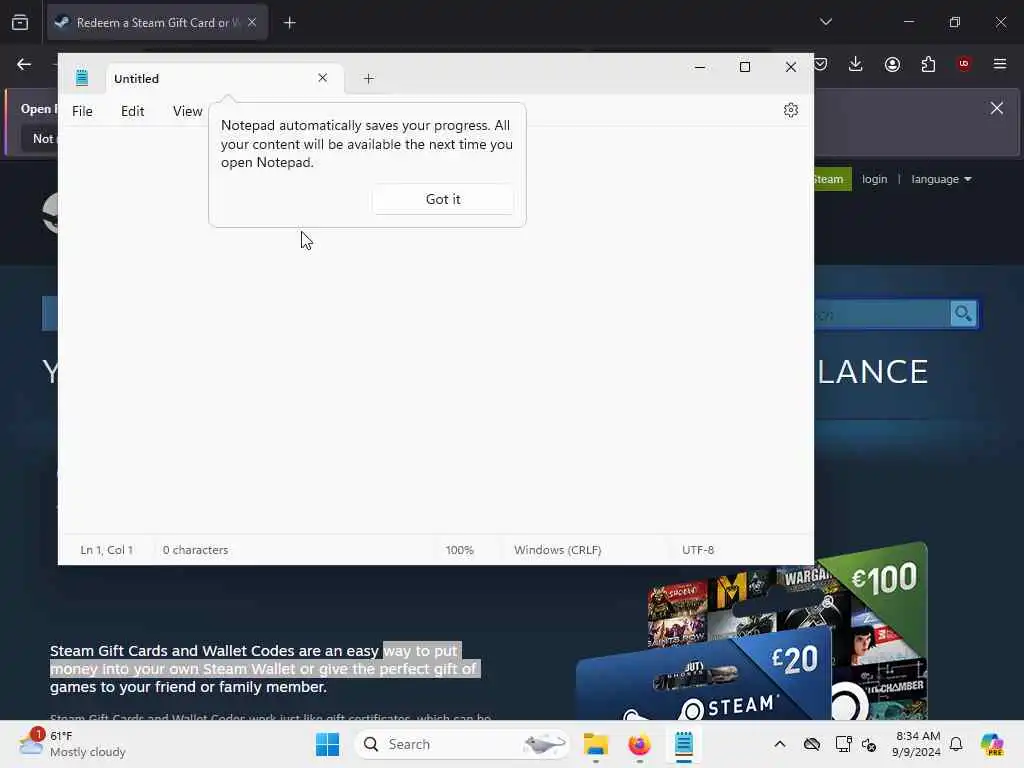This screenshot has width=1024, height=768.
Task: Open Windows Start menu
Action: pos(327,744)
